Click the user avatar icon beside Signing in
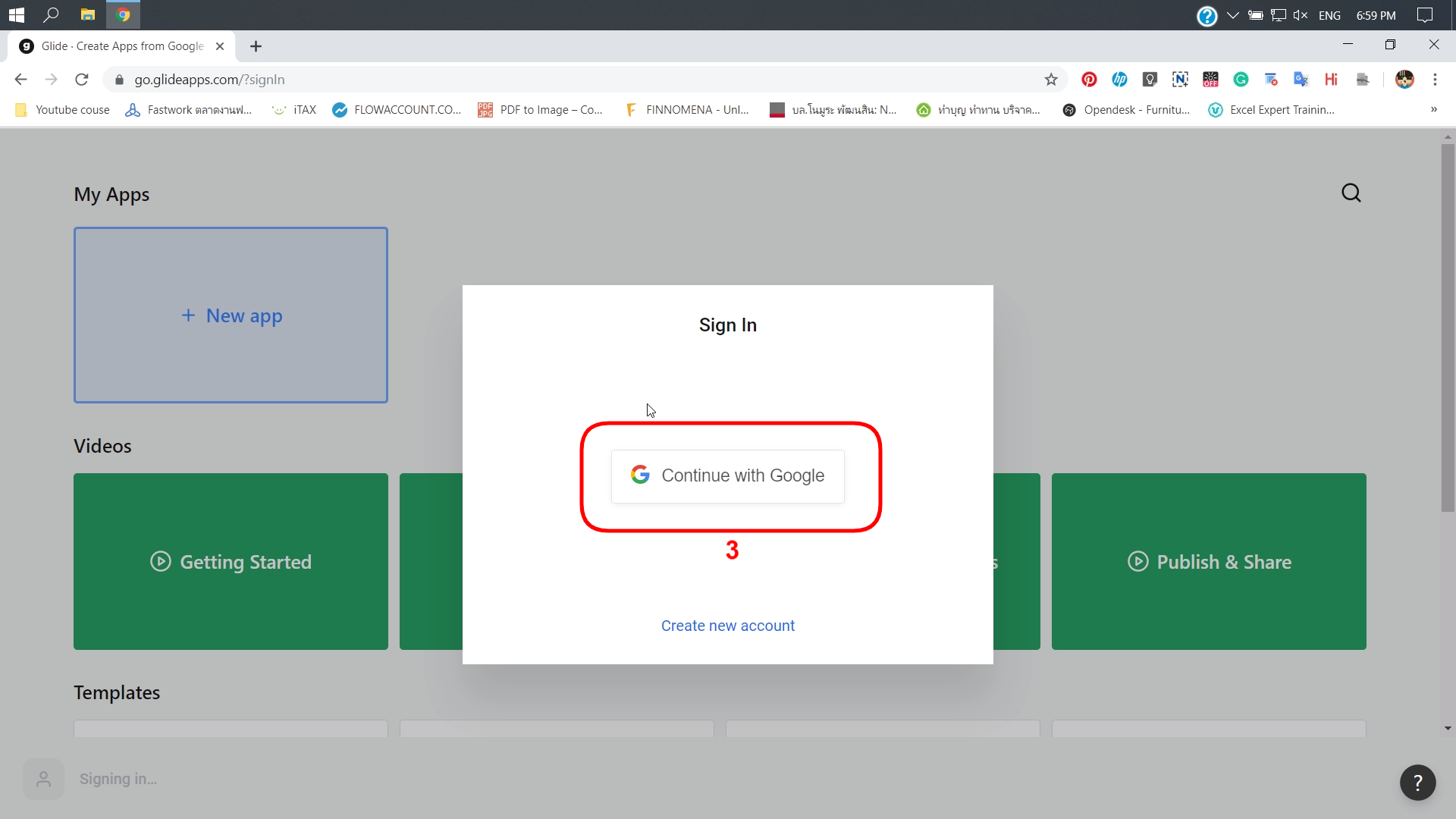Screen dimensions: 1456x819 point(43,779)
